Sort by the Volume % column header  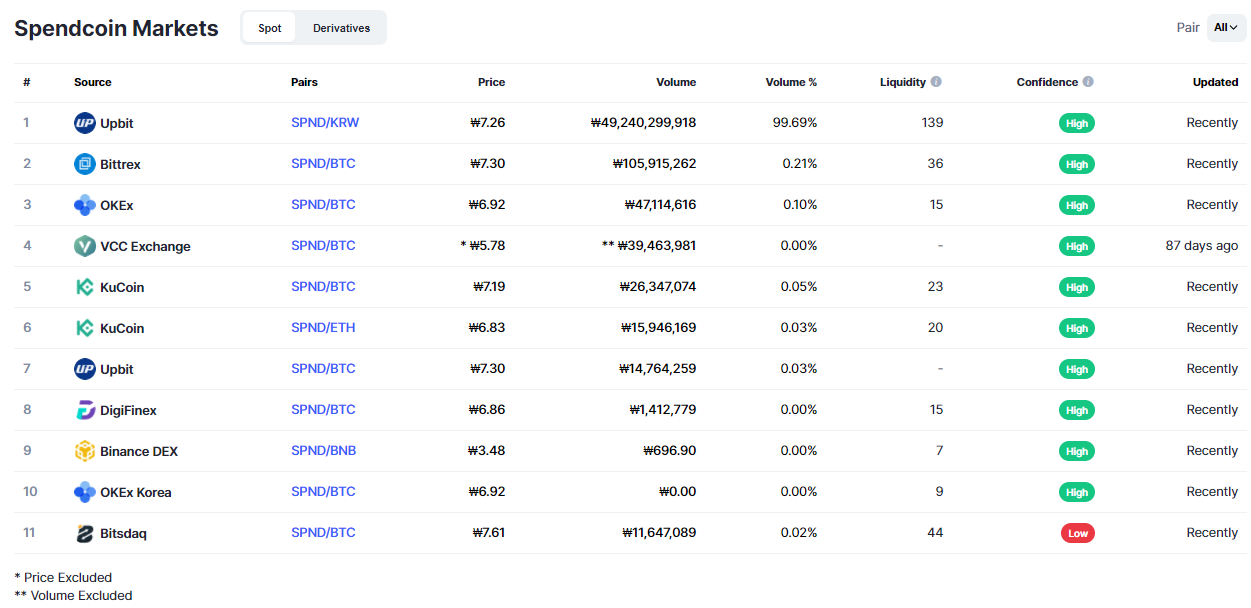click(791, 82)
